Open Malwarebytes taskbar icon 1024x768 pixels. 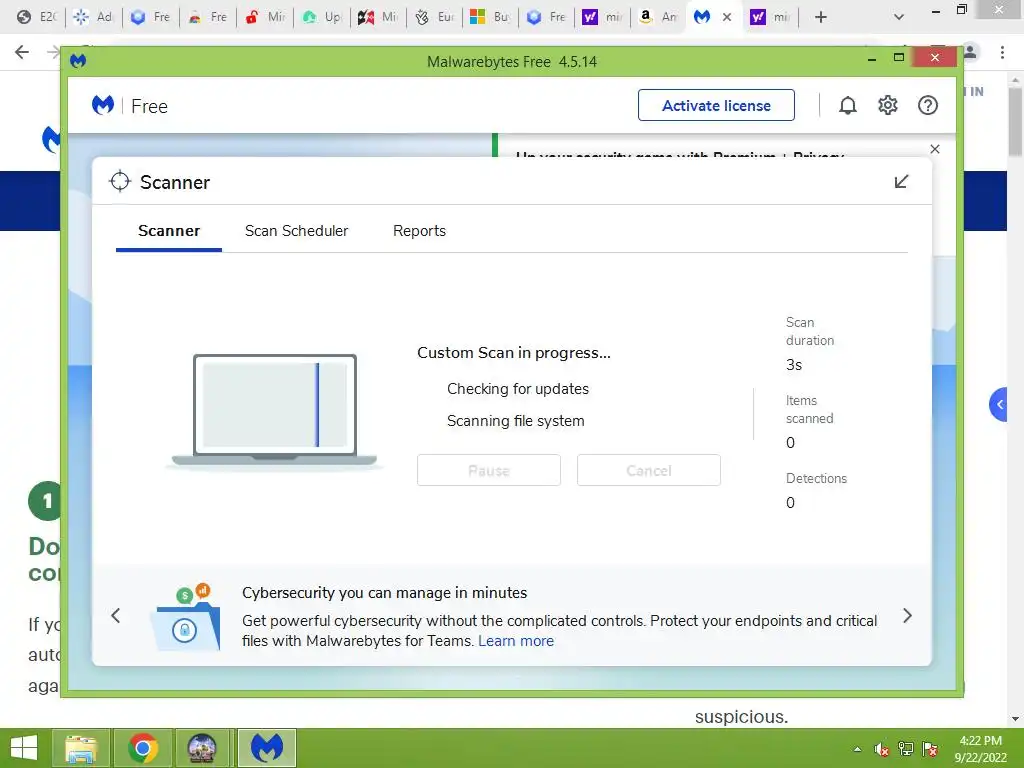pyautogui.click(x=266, y=748)
